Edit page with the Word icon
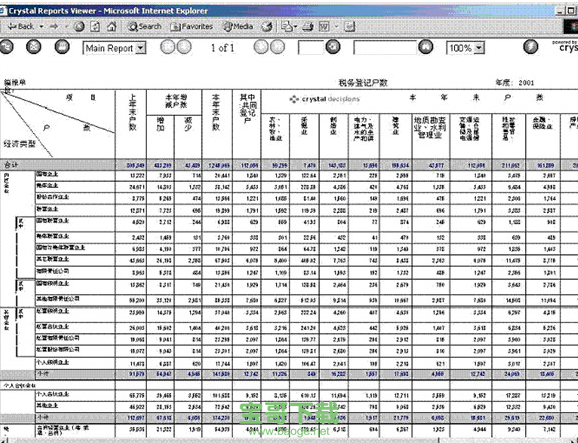Viewport: 578px width, 443px height. (324, 27)
